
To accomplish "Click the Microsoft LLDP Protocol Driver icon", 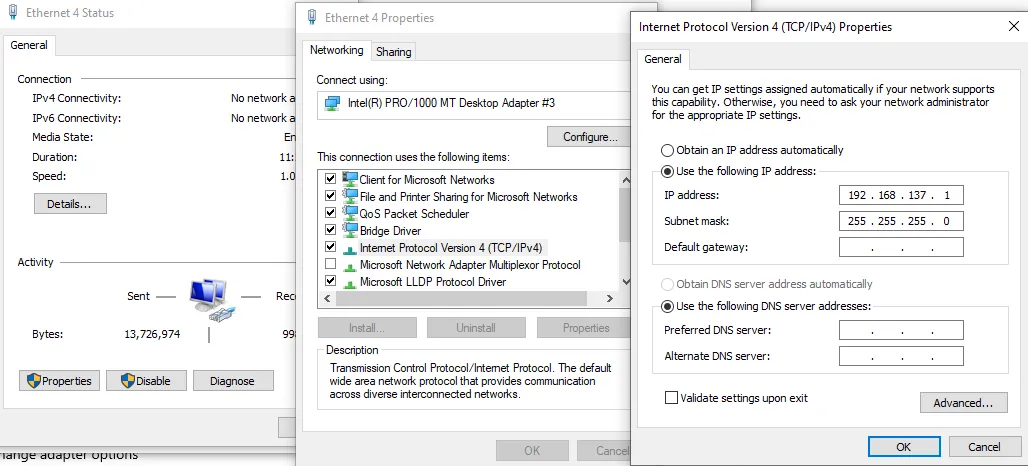I will pos(350,282).
